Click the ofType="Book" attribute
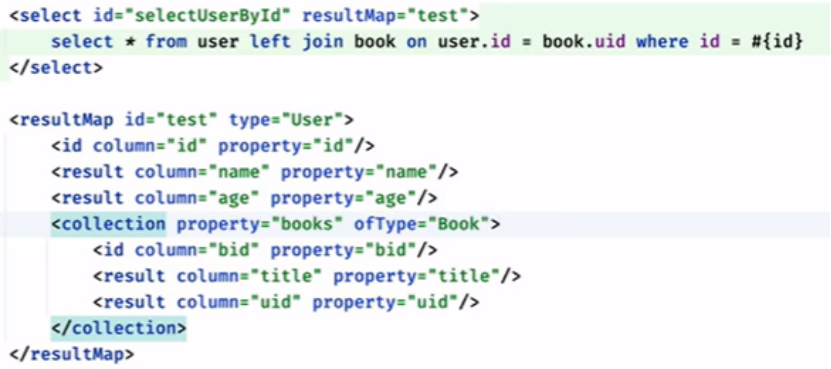Image resolution: width=831 pixels, height=369 pixels. click(421, 224)
